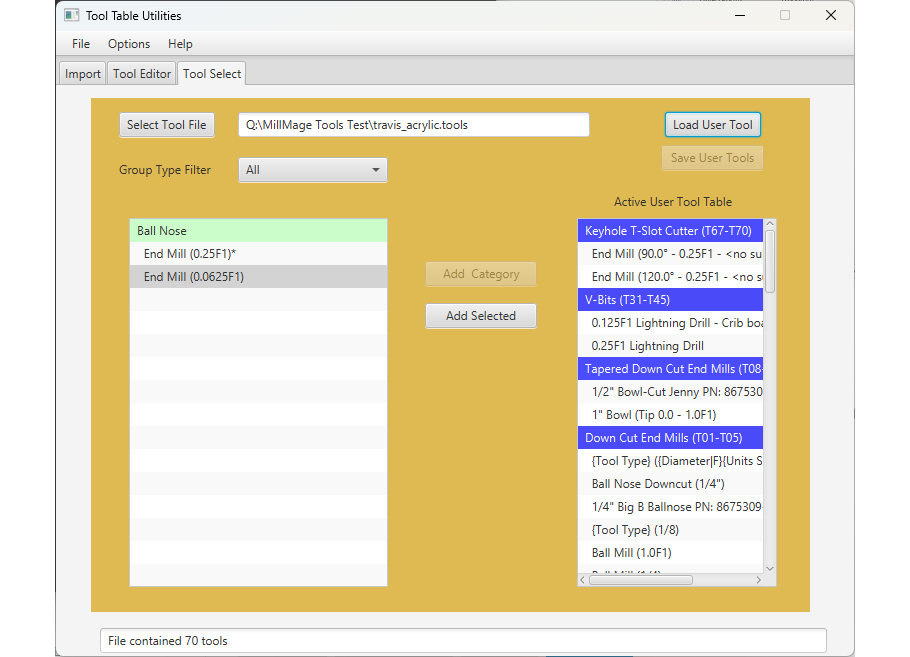Click the down arrow on the tool table scrollbar
The image size is (910, 657).
769,568
